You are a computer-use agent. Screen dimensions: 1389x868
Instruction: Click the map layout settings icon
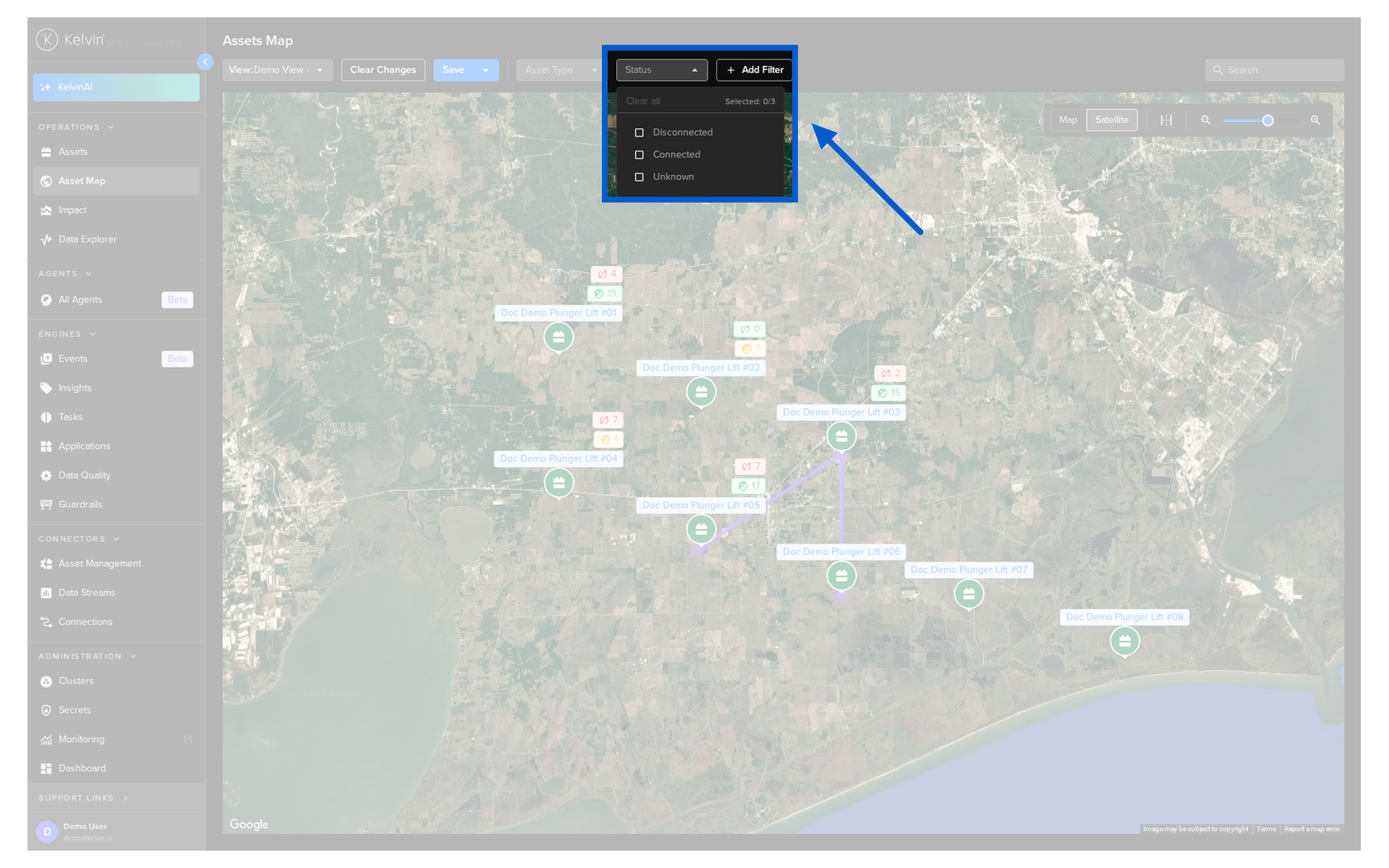(x=1166, y=120)
